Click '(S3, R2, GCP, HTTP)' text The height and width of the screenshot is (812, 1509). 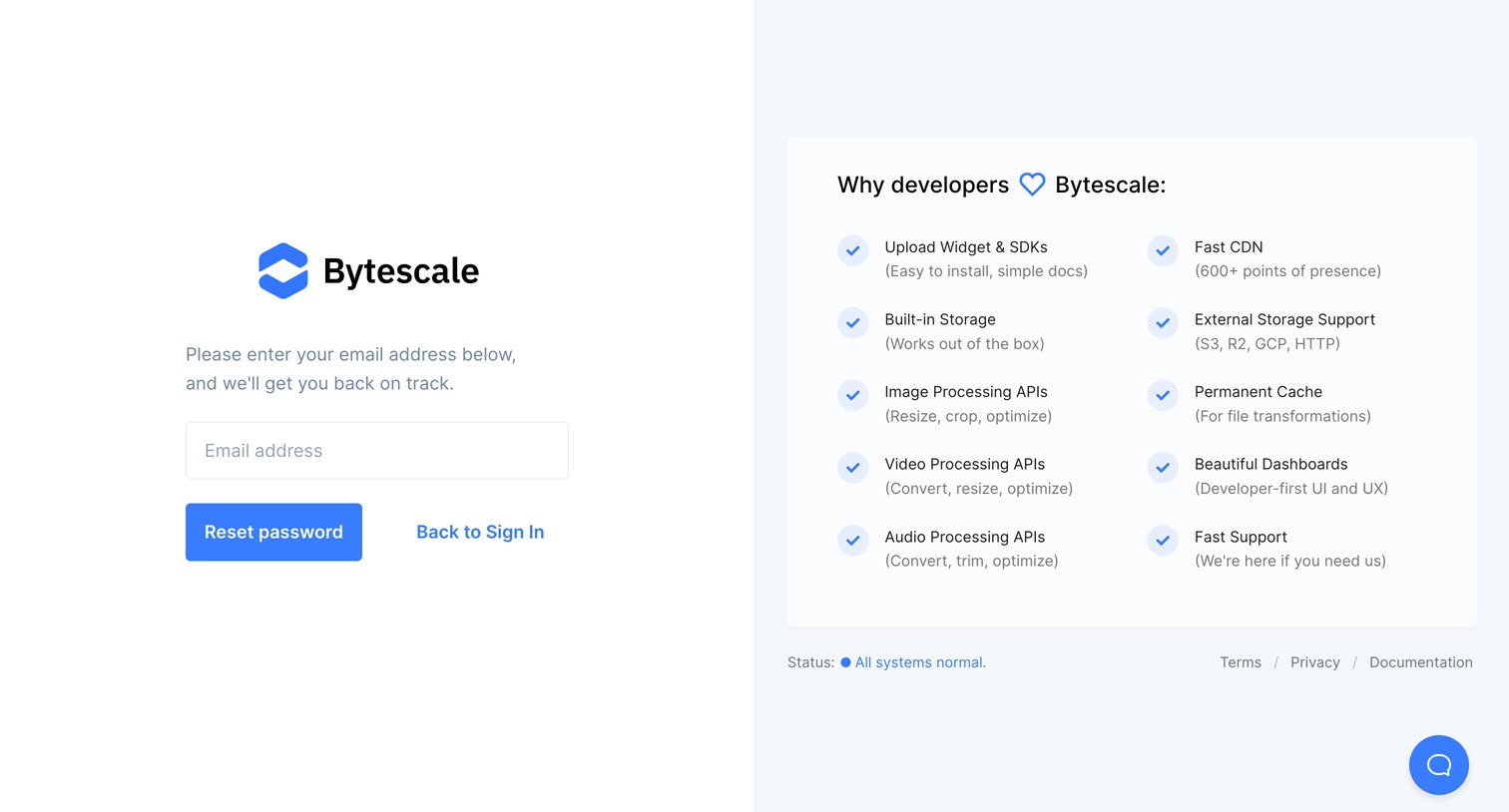pyautogui.click(x=1267, y=344)
